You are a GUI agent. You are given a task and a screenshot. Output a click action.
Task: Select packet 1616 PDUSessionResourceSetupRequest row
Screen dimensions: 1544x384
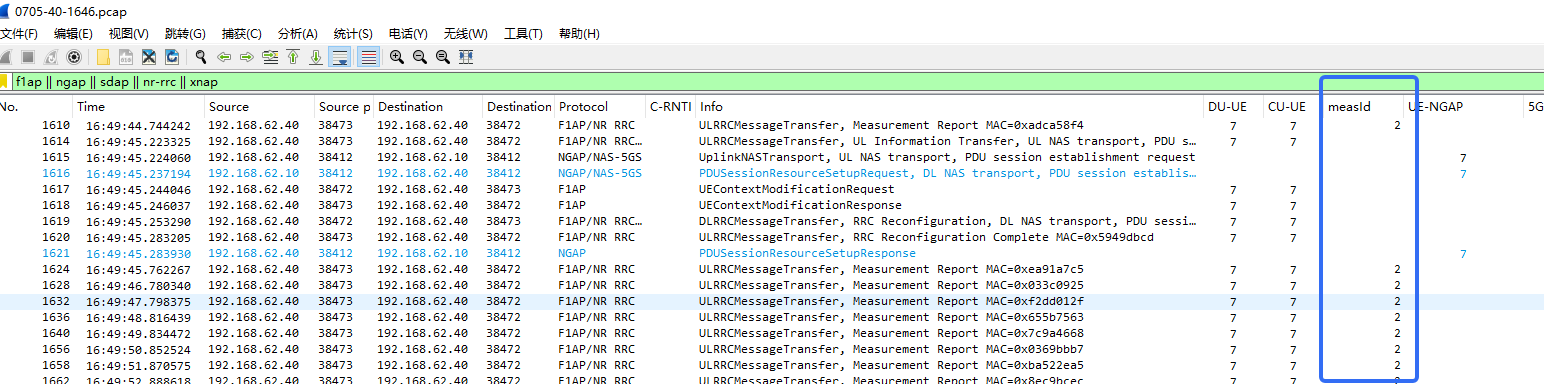point(772,174)
